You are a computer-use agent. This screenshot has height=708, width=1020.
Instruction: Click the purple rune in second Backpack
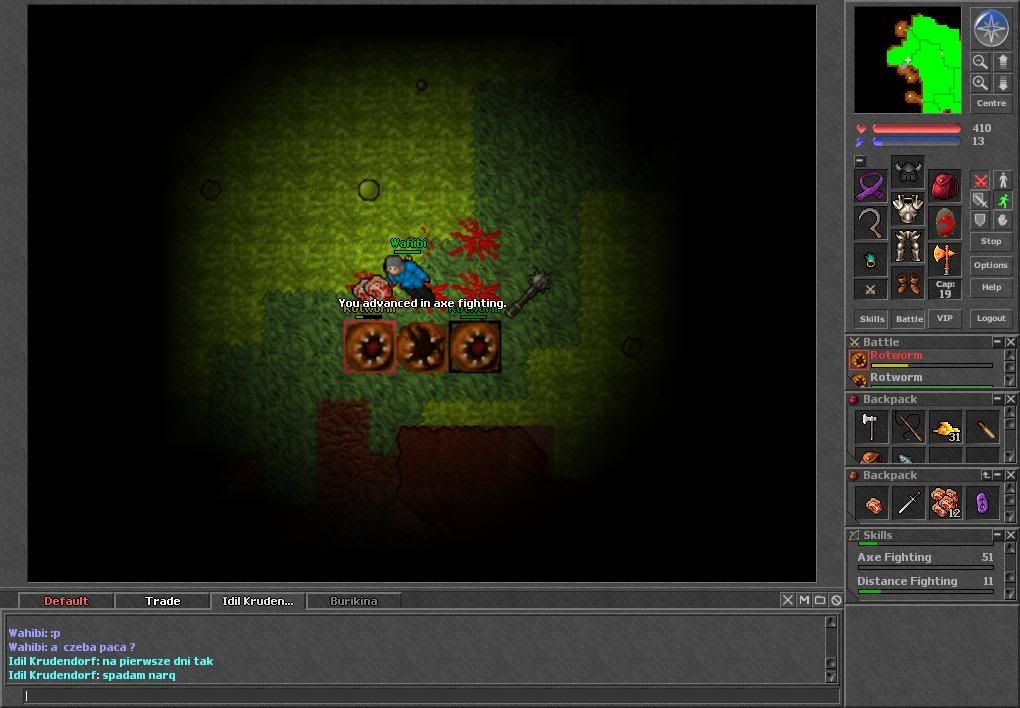point(982,503)
